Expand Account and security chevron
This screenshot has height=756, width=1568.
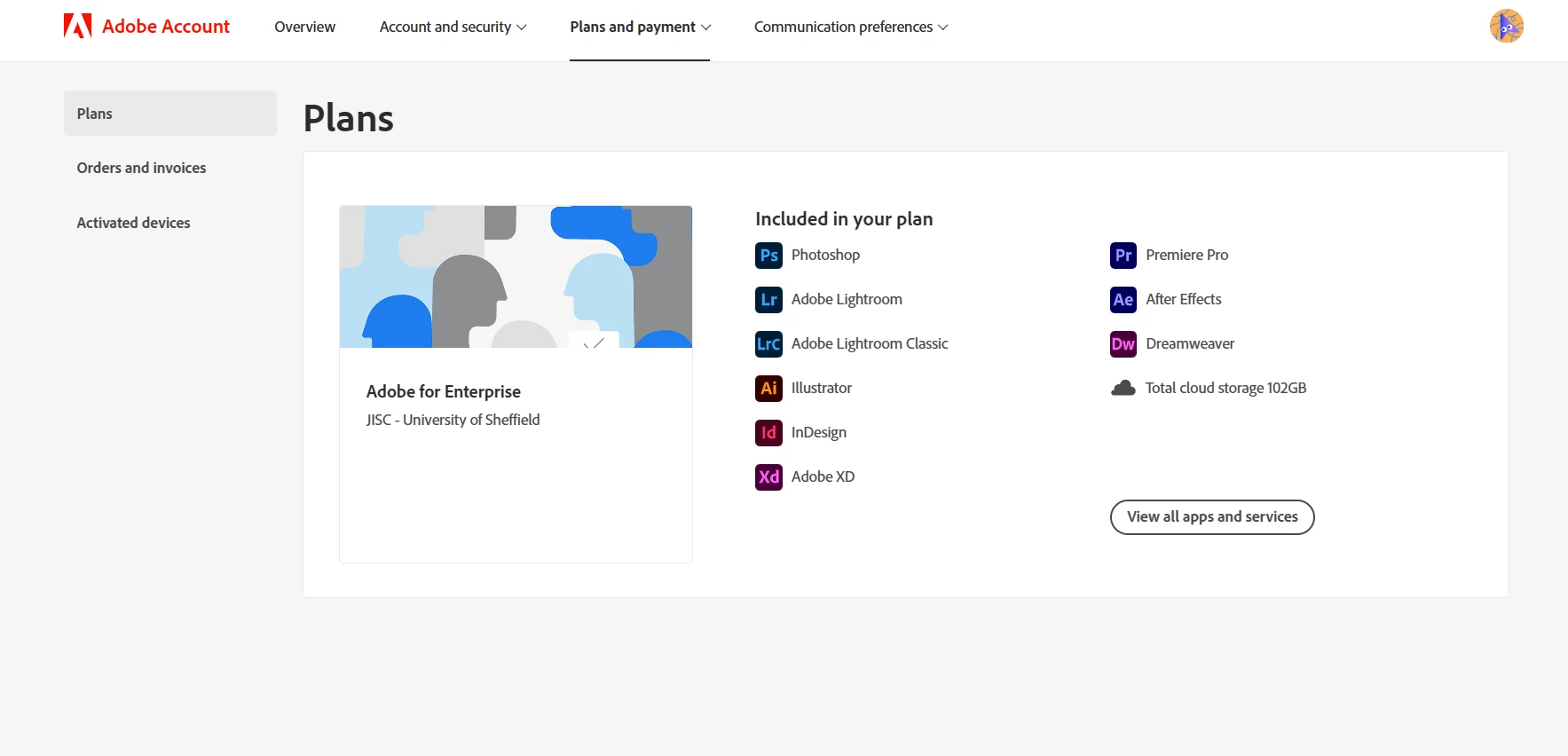pos(522,28)
